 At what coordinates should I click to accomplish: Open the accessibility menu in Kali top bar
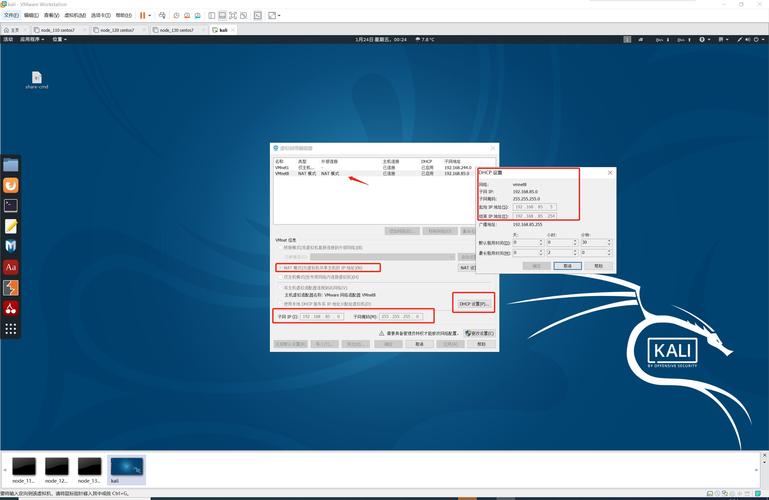point(704,39)
